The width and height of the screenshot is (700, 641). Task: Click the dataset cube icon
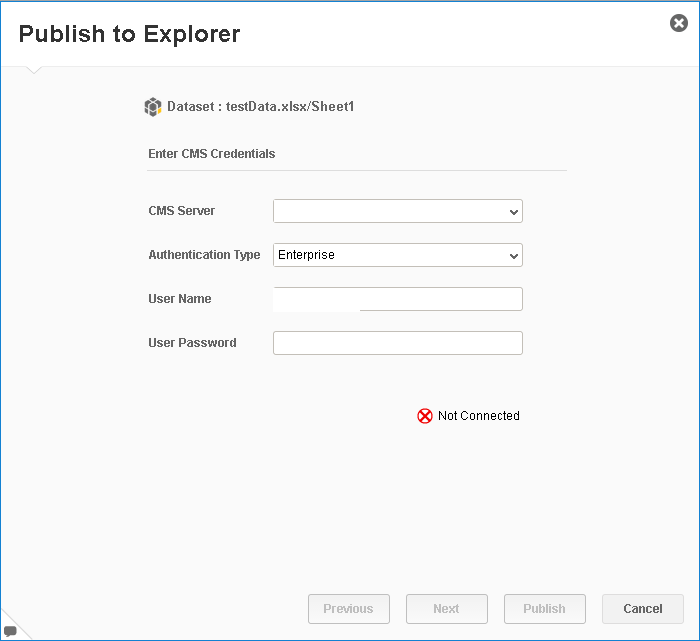[153, 107]
